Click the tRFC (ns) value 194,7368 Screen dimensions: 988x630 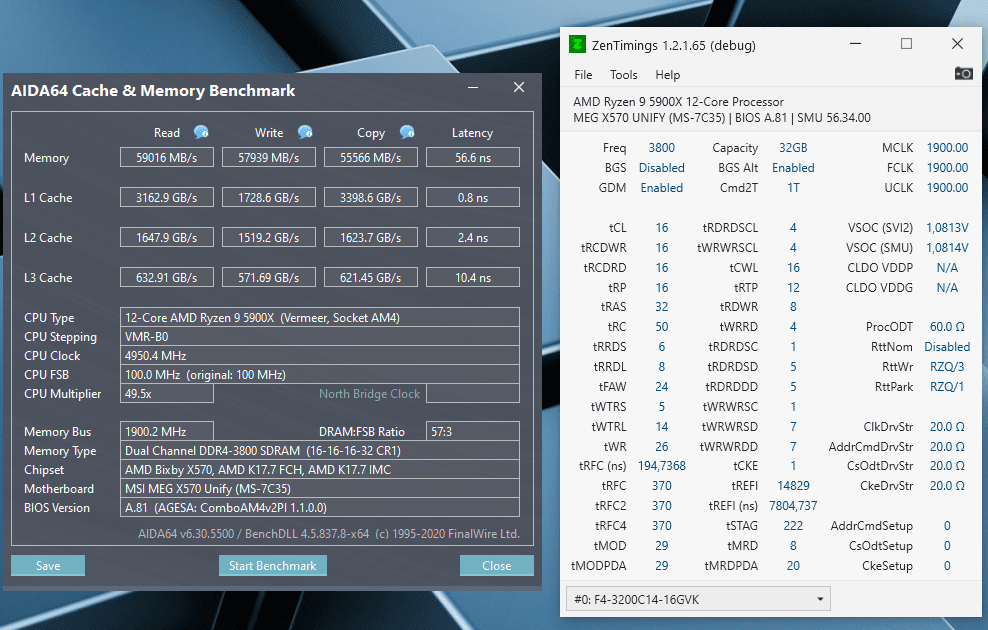click(662, 466)
